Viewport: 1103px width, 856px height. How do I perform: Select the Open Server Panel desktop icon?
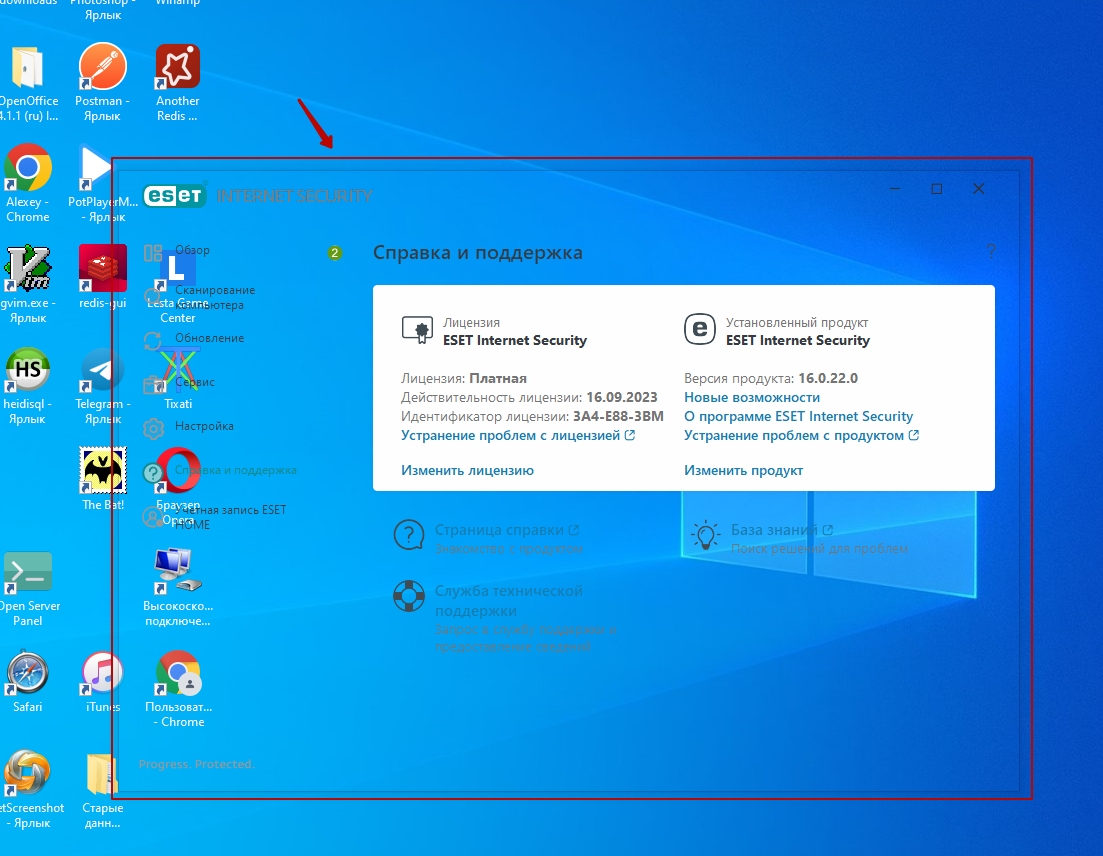click(28, 574)
